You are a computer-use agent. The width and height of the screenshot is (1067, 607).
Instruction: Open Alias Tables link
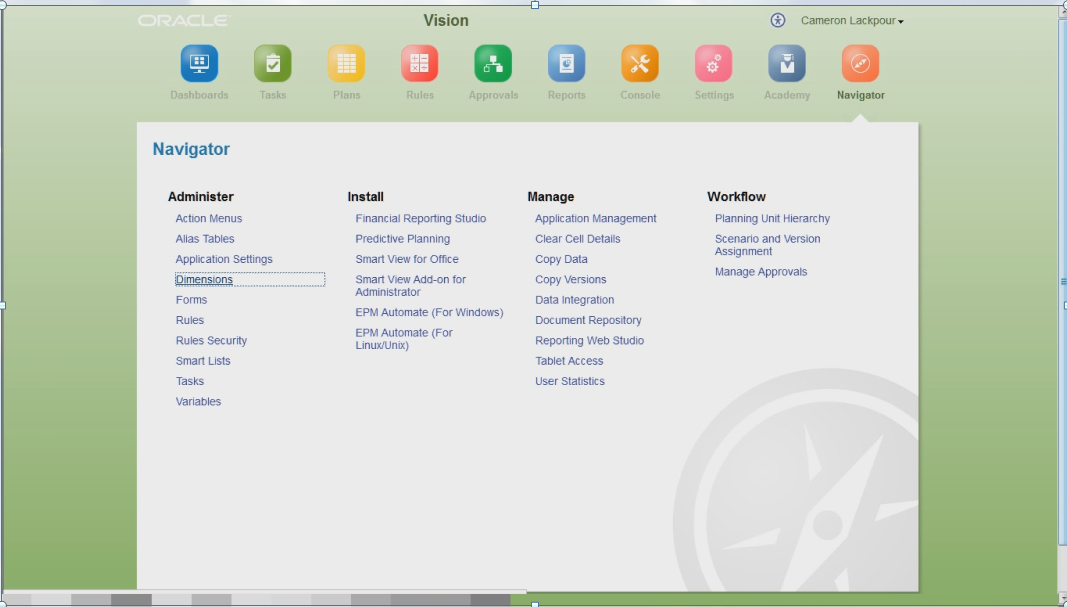pyautogui.click(x=205, y=239)
